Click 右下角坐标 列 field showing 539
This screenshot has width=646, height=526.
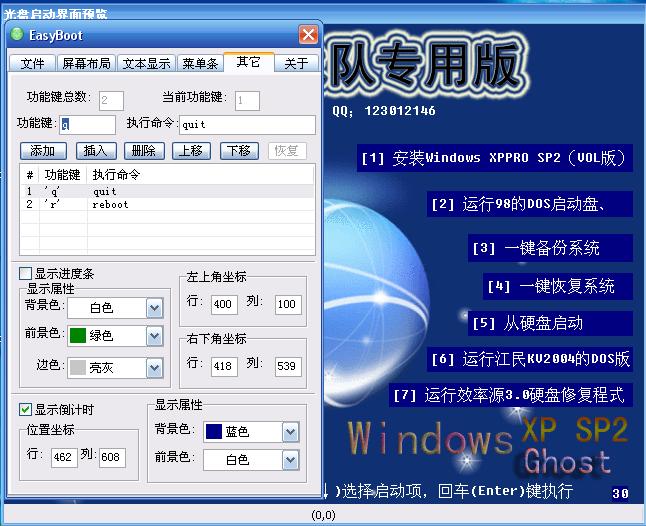coord(288,366)
